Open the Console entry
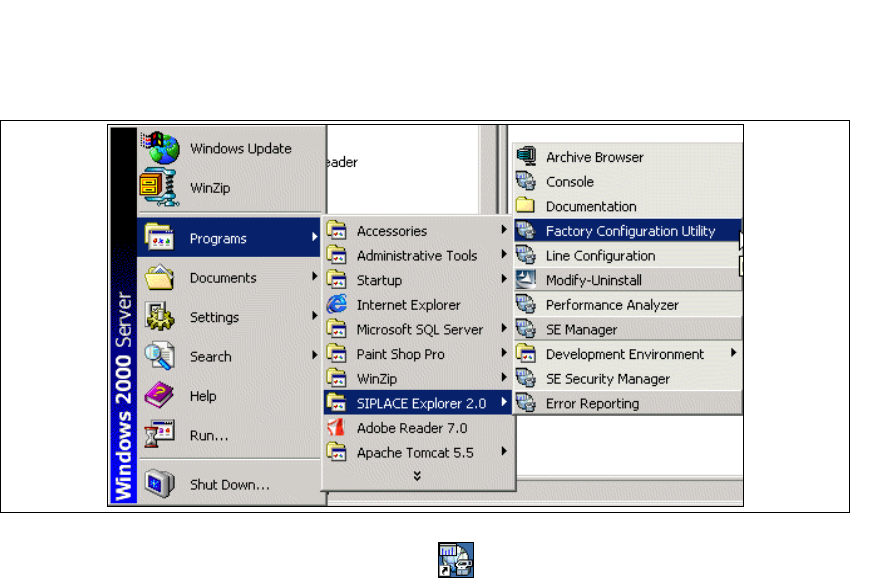Viewport: 896px width, 581px height. coord(627,181)
